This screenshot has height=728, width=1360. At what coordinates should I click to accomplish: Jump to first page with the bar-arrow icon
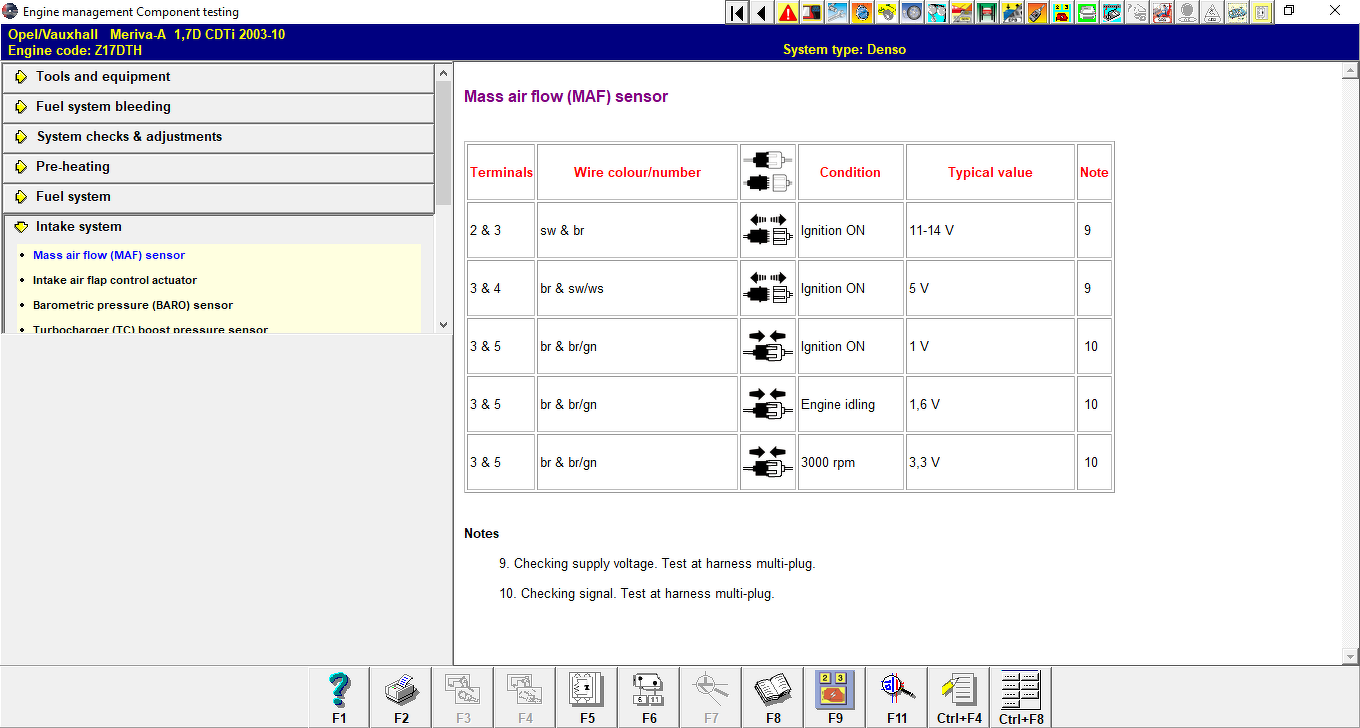[x=737, y=12]
